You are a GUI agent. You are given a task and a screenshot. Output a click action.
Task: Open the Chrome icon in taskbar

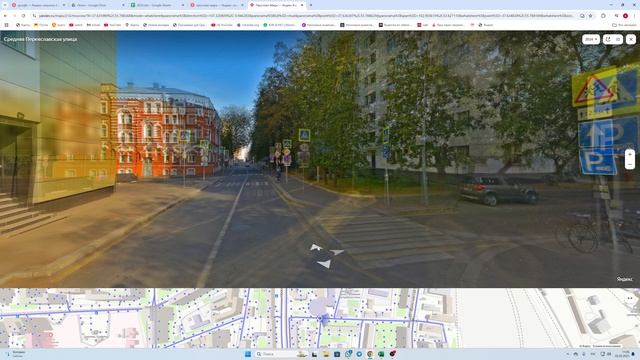tap(370, 354)
